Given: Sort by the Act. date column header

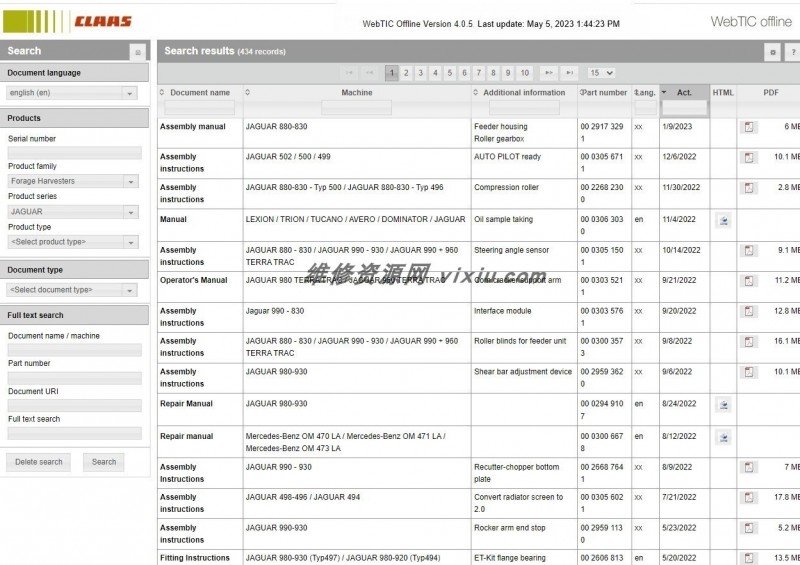Looking at the screenshot, I should 684,93.
